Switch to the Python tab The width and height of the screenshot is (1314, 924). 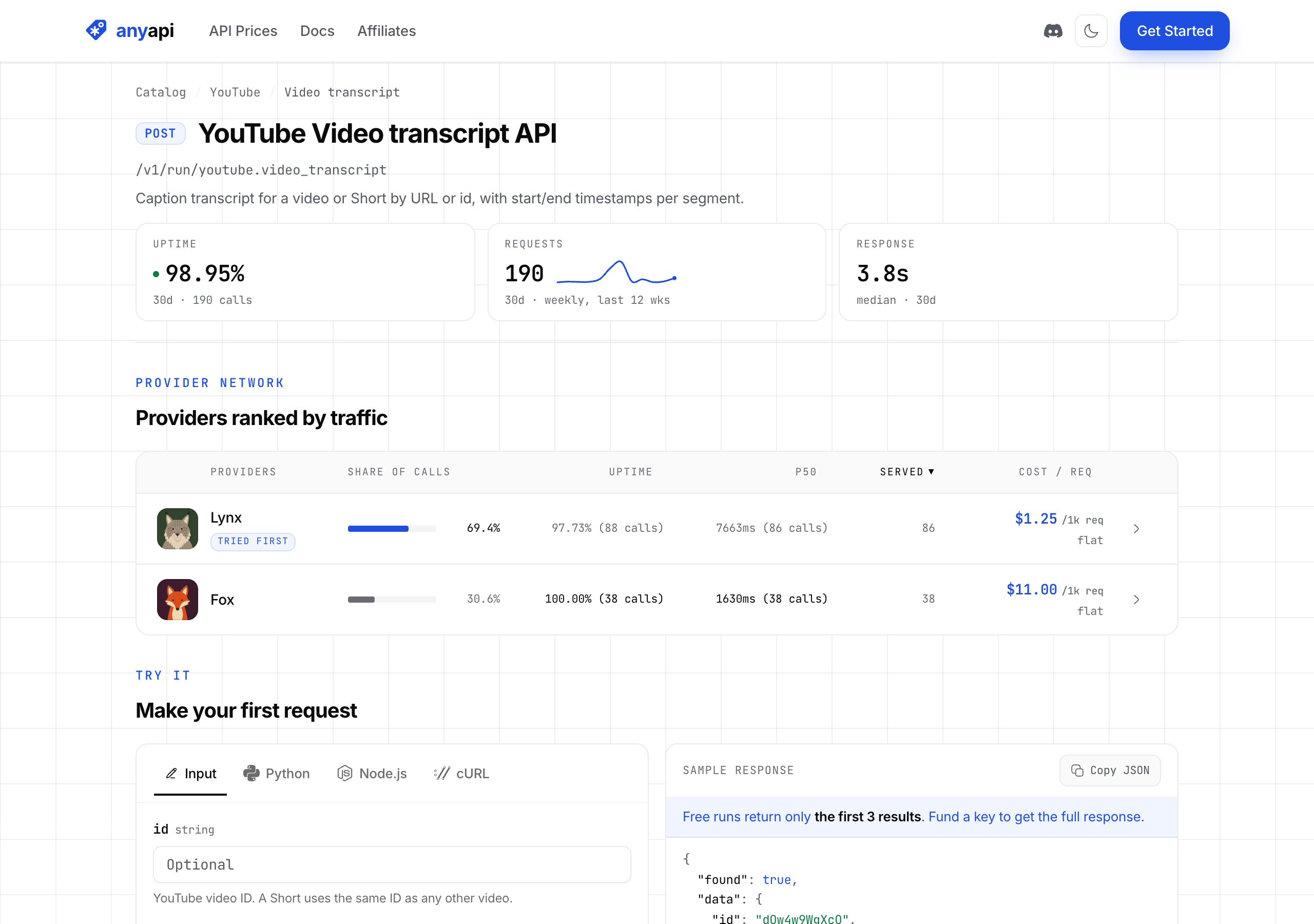click(277, 774)
